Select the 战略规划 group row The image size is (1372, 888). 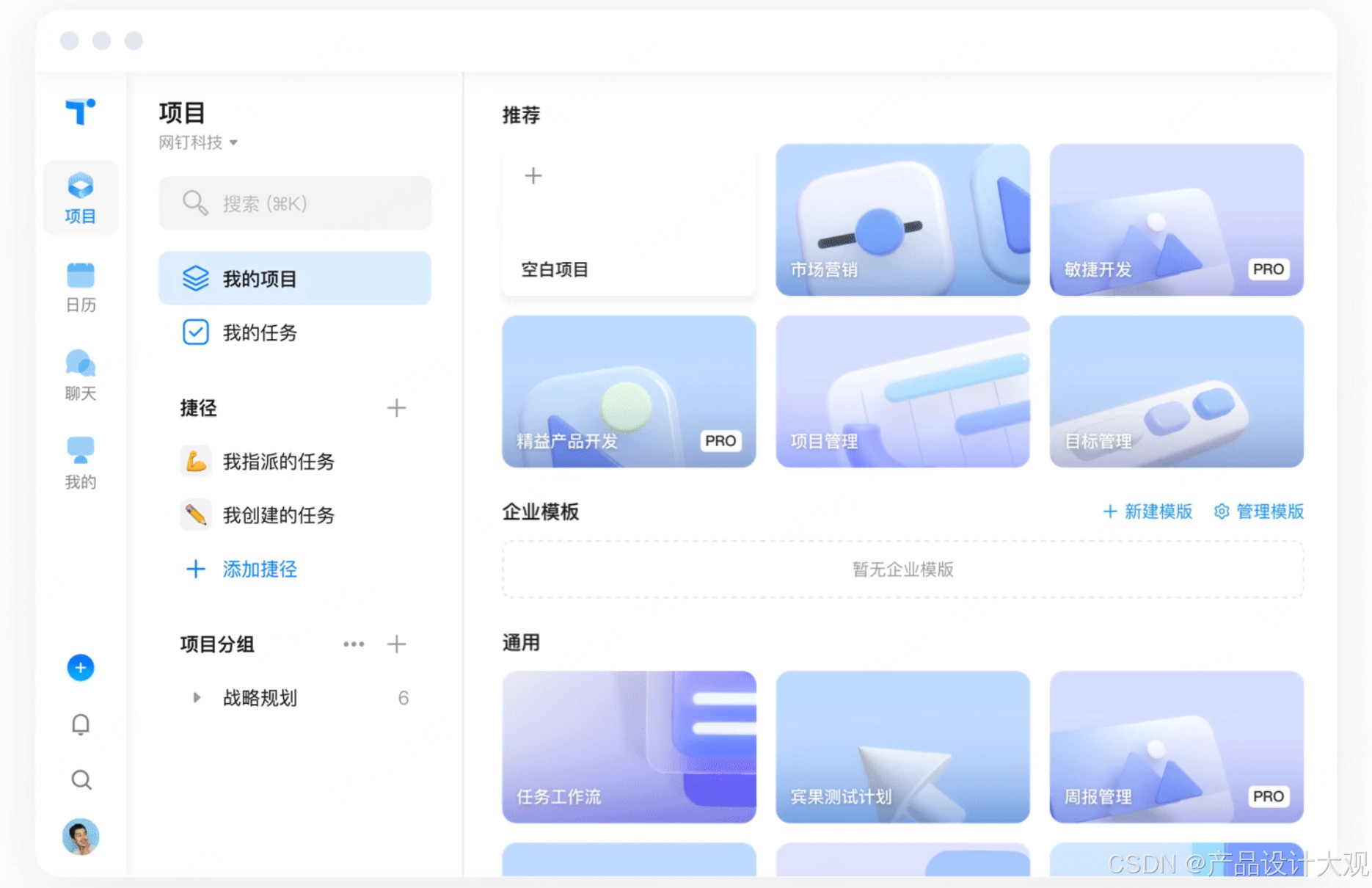[295, 698]
